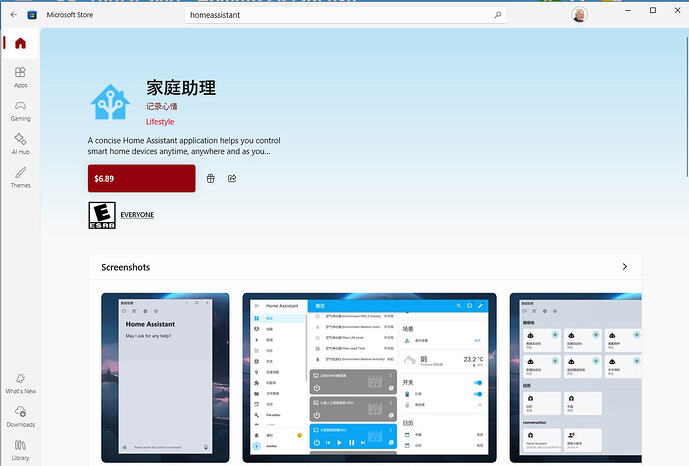Buy the app for $6.89
This screenshot has width=689, height=466.
(x=141, y=178)
